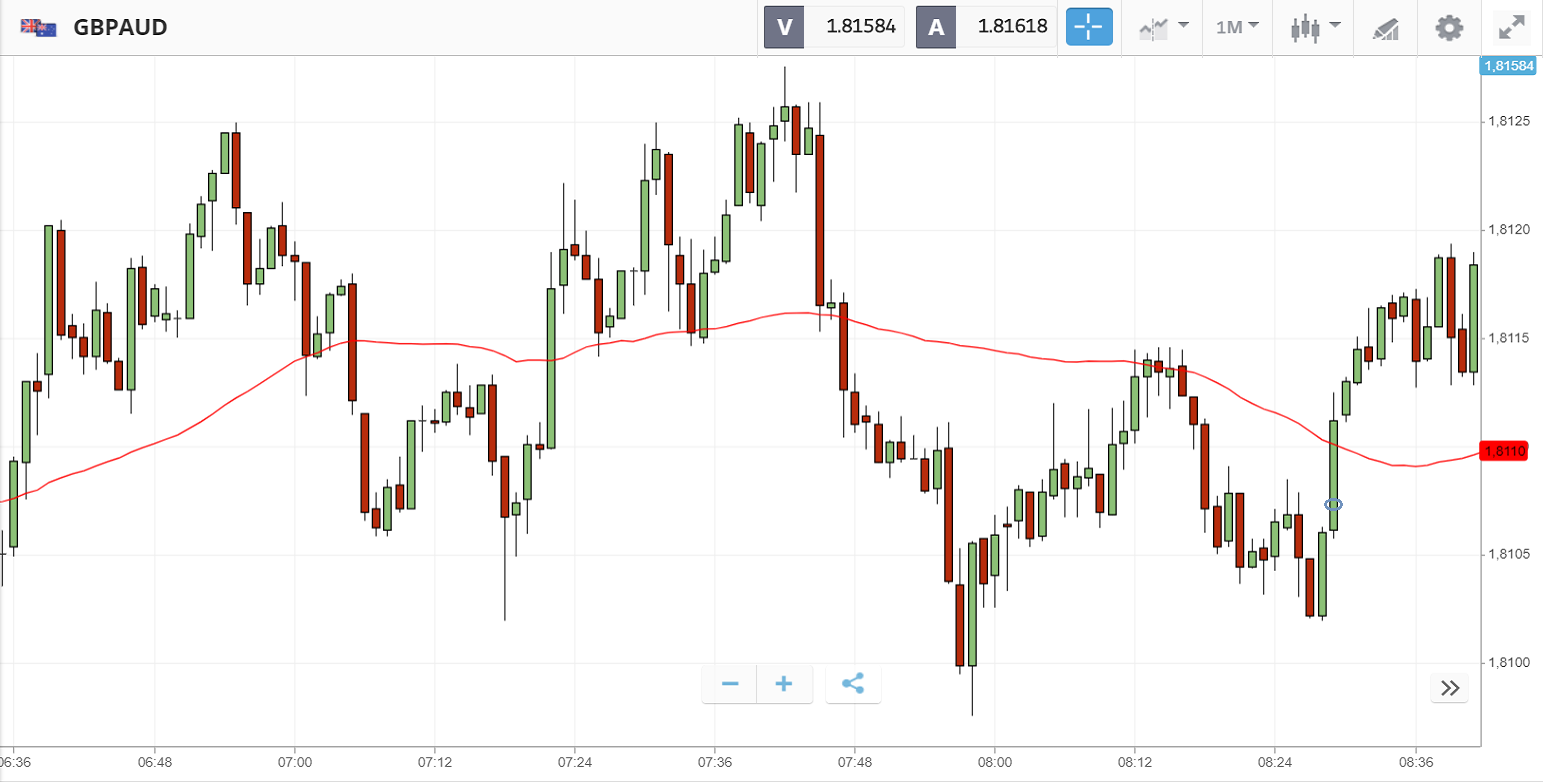This screenshot has height=782, width=1543.
Task: Open the chart indicators dropdown
Action: (1163, 27)
